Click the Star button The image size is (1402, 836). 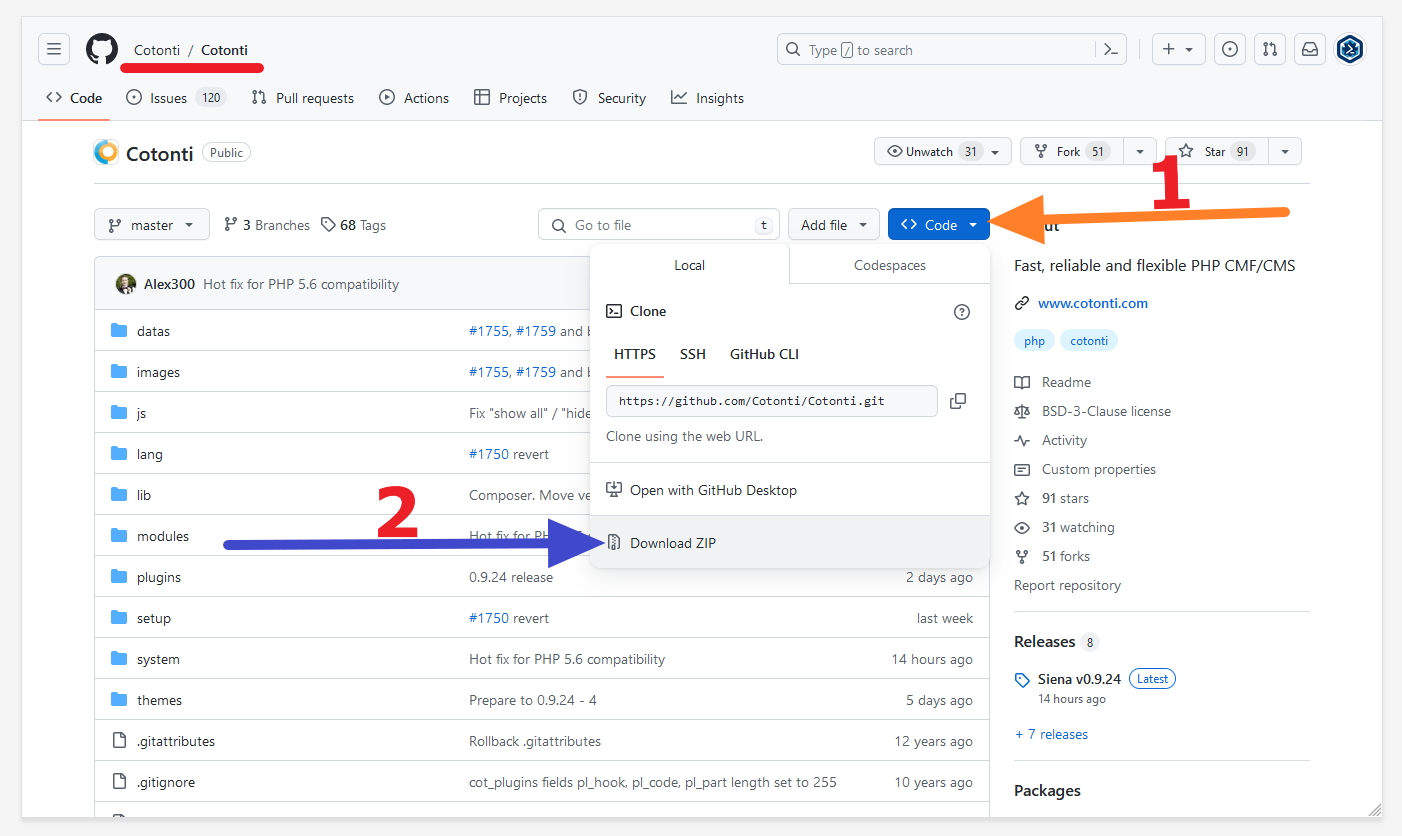point(1217,152)
